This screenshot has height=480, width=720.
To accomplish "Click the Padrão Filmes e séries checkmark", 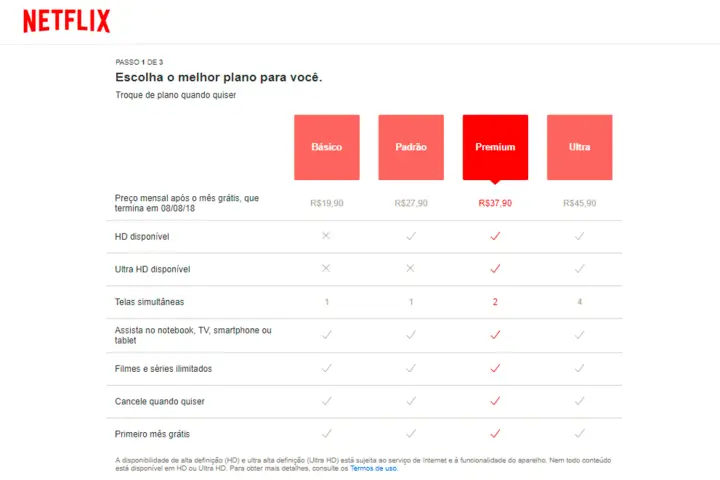I will click(x=411, y=368).
